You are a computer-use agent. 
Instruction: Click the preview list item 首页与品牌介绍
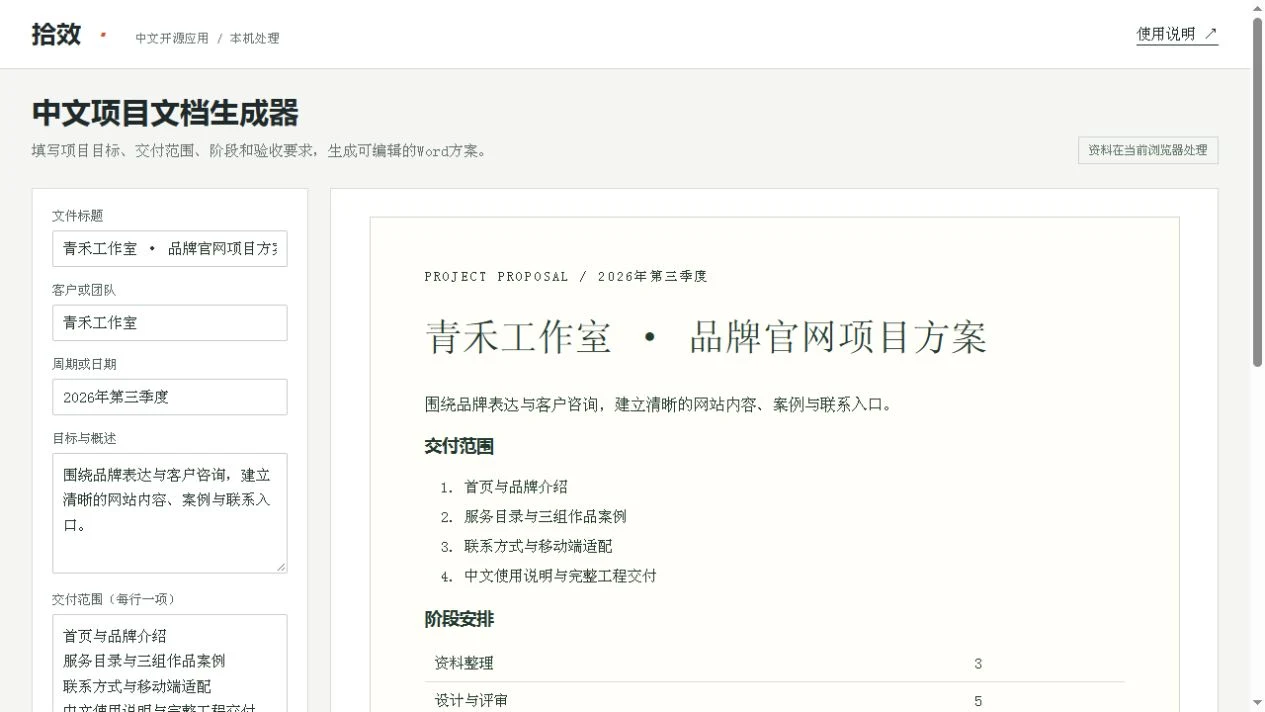[516, 487]
